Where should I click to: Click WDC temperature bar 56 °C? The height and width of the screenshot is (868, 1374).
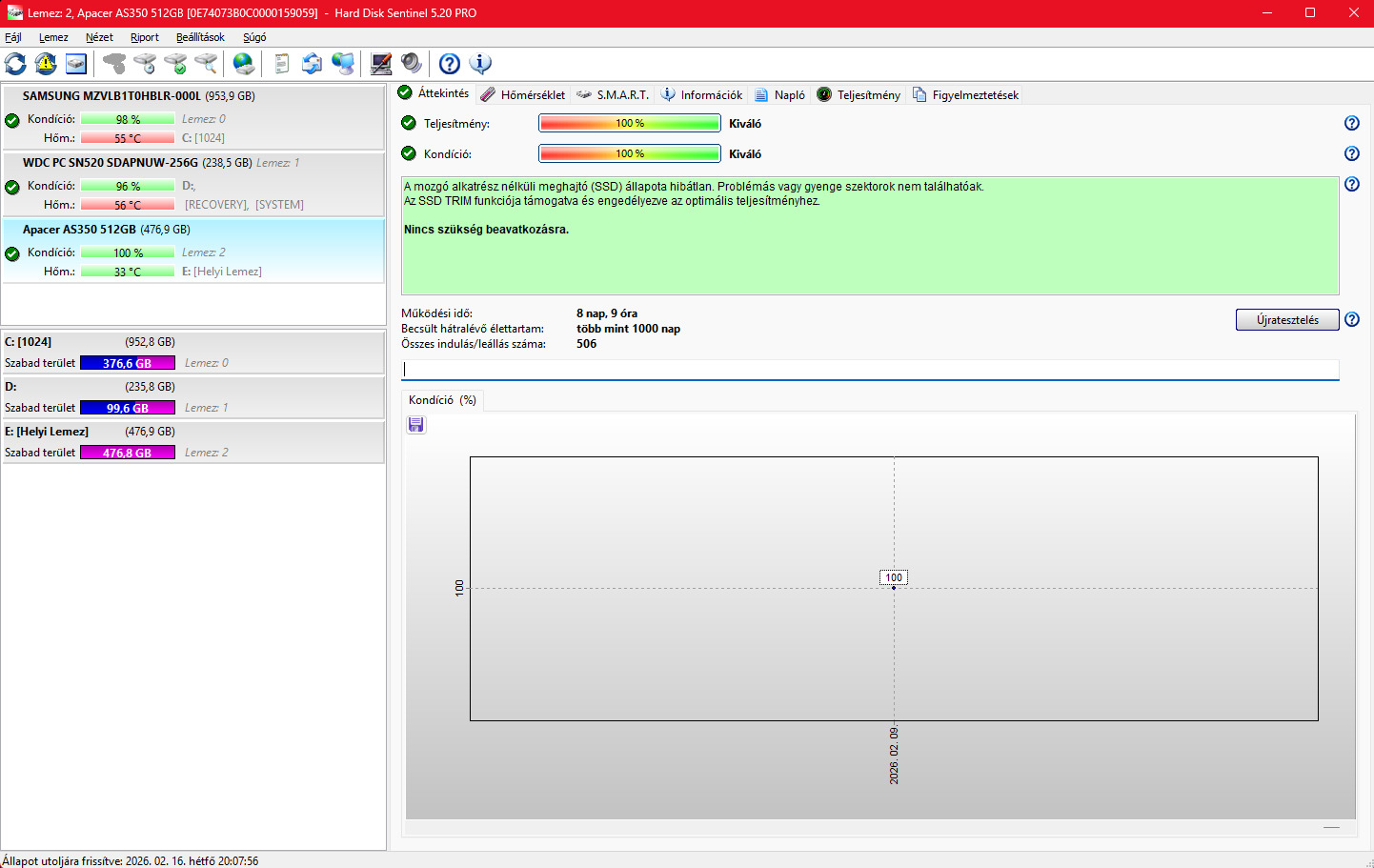coord(128,205)
